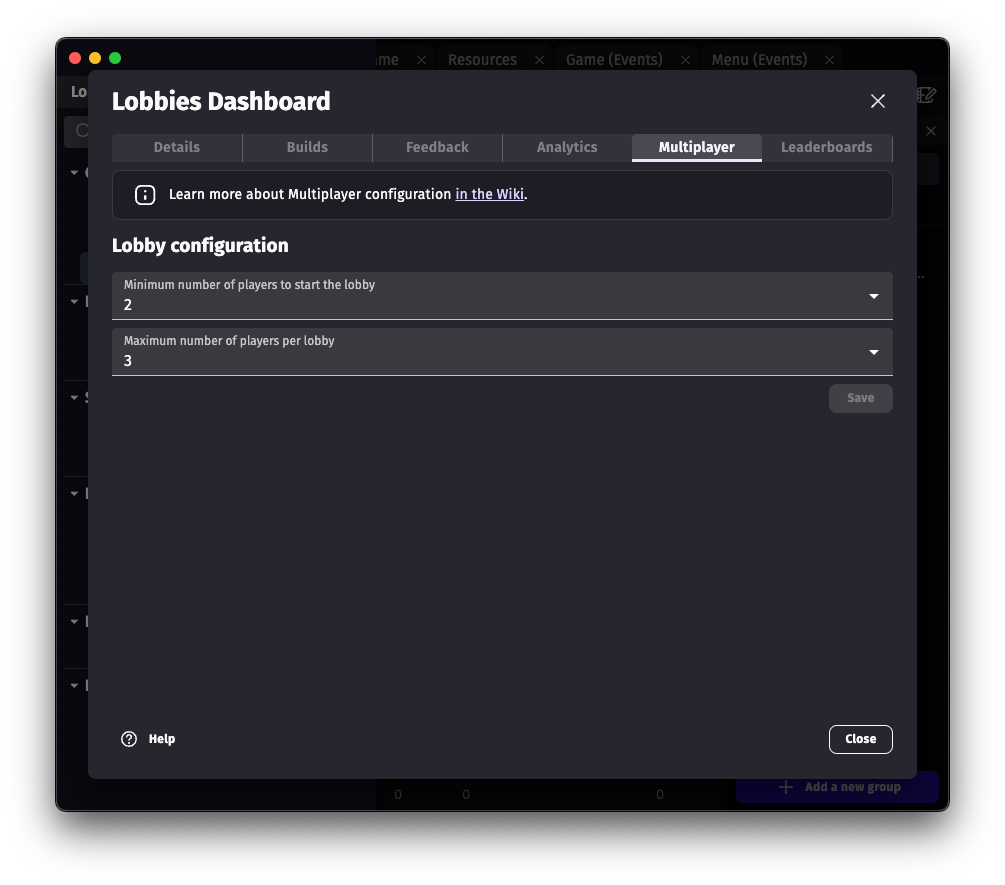This screenshot has height=885, width=1005.
Task: Click the Help question mark icon
Action: coord(128,738)
